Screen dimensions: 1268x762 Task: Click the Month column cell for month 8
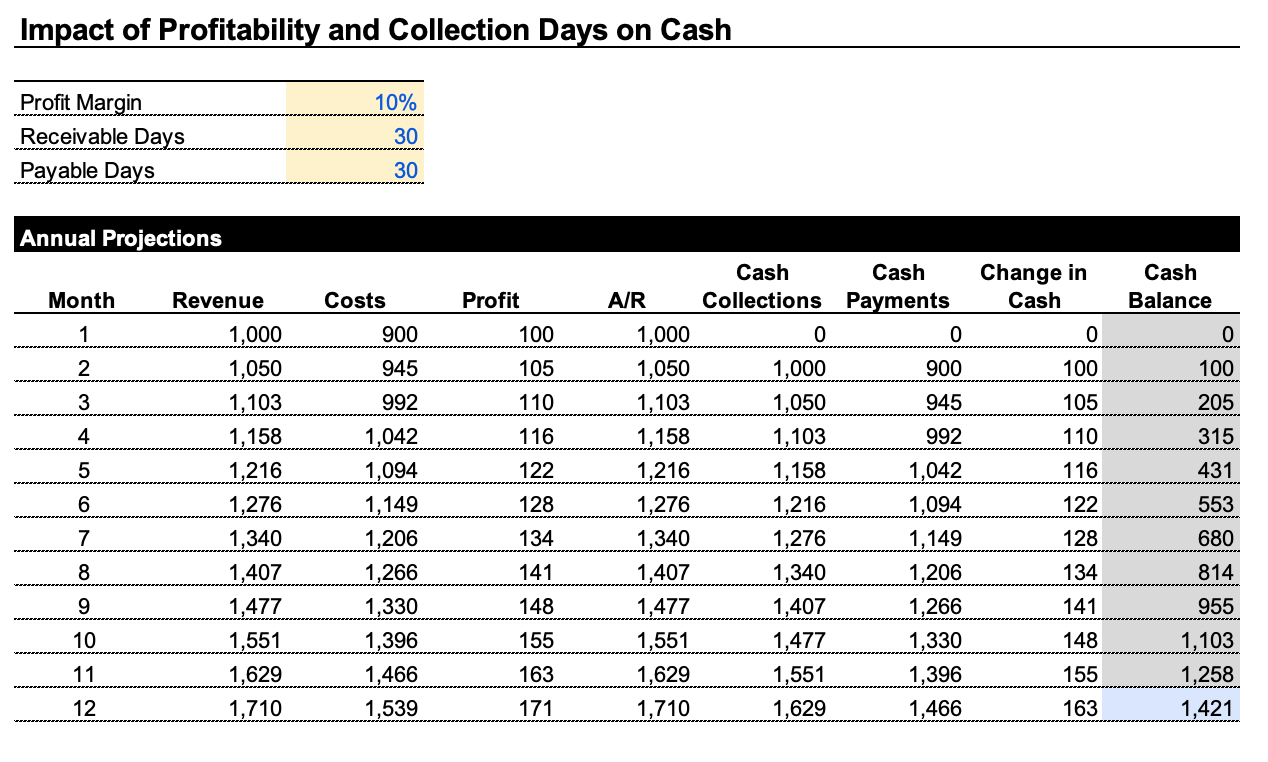pyautogui.click(x=84, y=572)
